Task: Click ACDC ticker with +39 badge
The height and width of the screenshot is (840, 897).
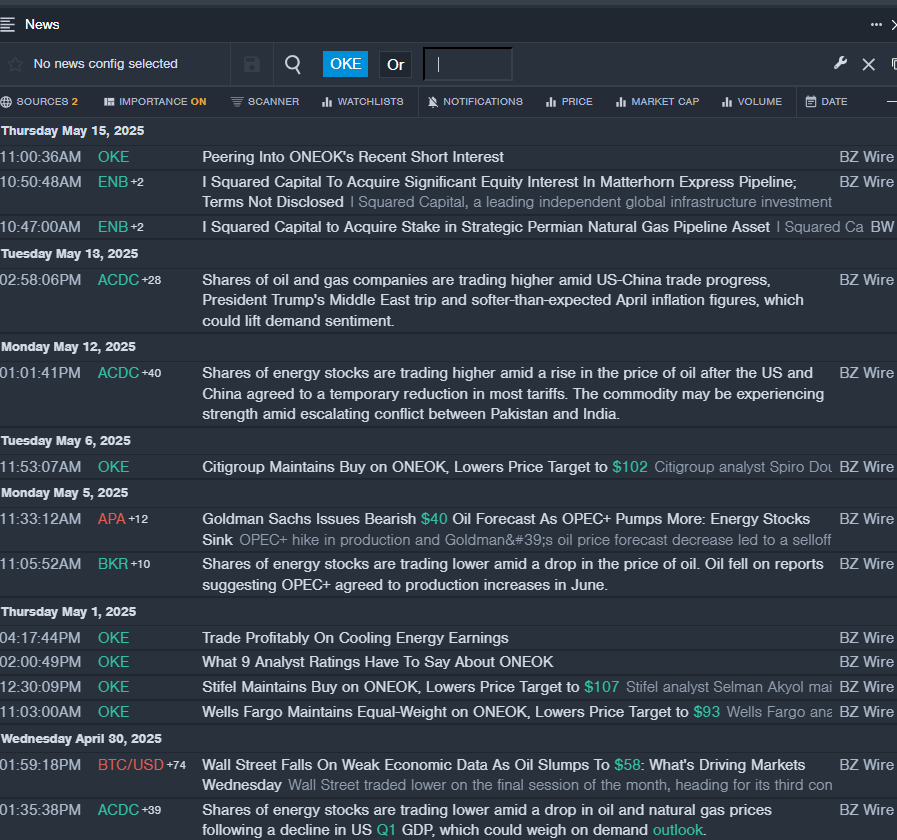Action: tap(118, 810)
